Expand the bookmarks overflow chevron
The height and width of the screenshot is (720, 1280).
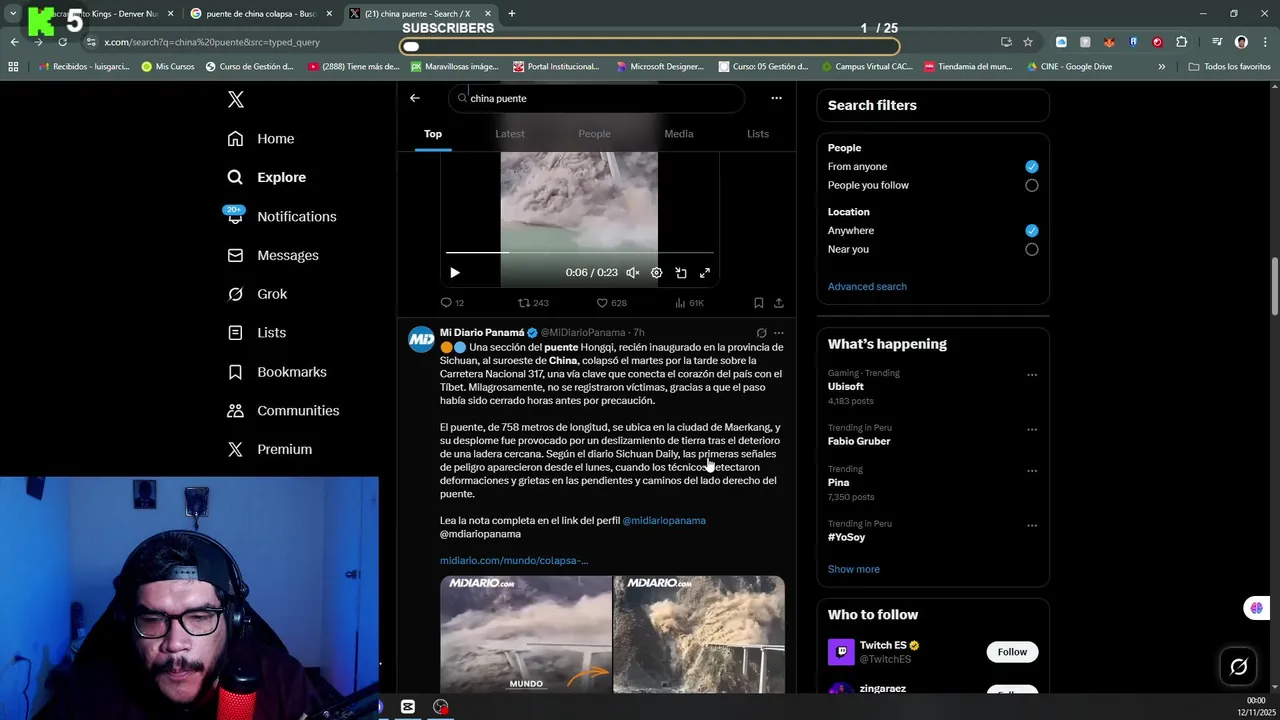tap(1161, 67)
